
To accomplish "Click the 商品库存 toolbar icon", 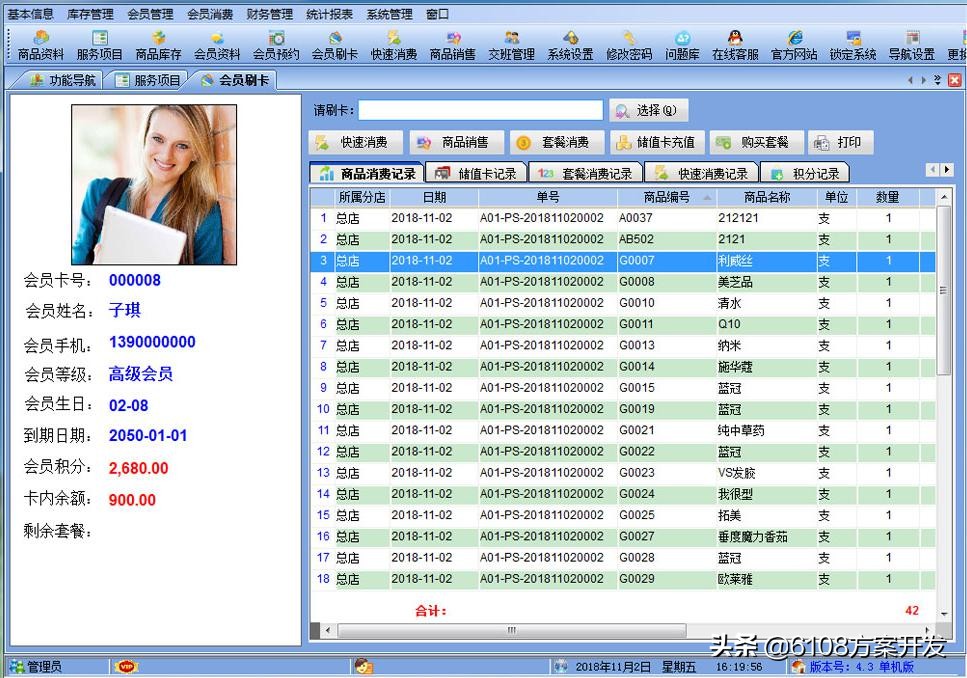I will pyautogui.click(x=158, y=45).
